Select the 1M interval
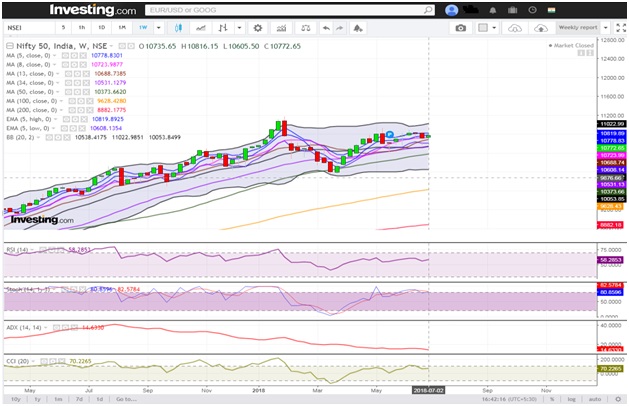Image resolution: width=629 pixels, height=406 pixels. click(x=122, y=27)
